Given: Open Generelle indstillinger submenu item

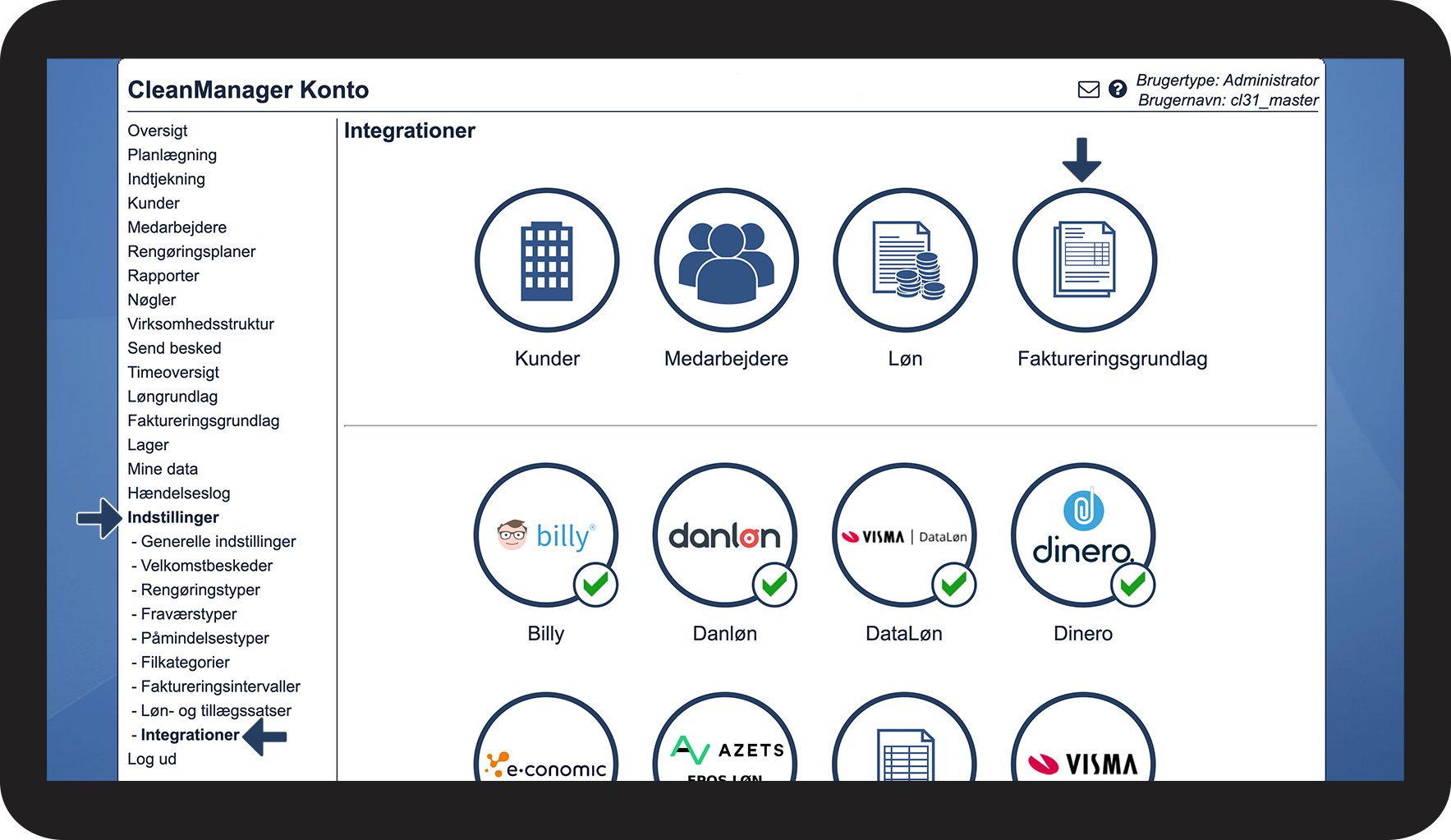Looking at the screenshot, I should click(218, 541).
